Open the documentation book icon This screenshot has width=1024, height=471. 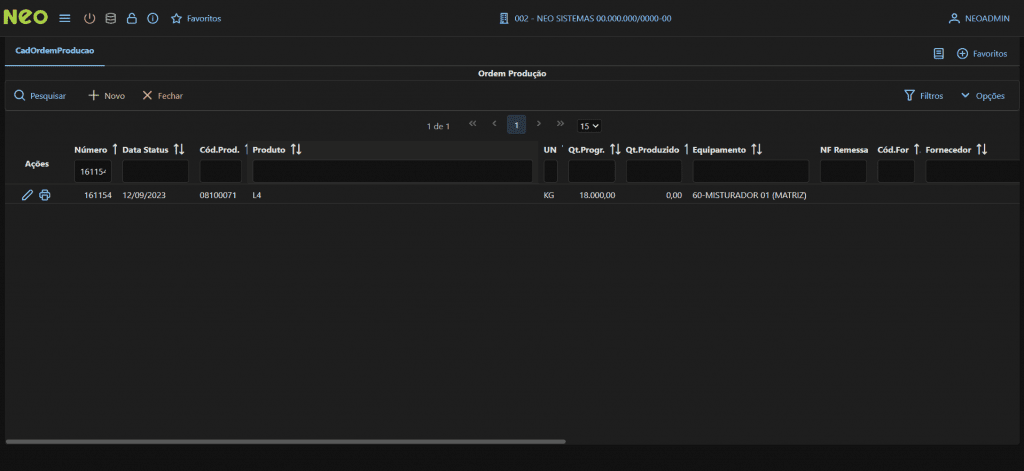click(x=938, y=53)
